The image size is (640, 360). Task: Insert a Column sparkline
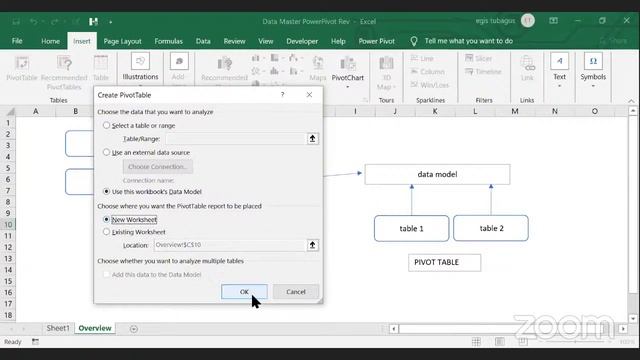click(427, 71)
